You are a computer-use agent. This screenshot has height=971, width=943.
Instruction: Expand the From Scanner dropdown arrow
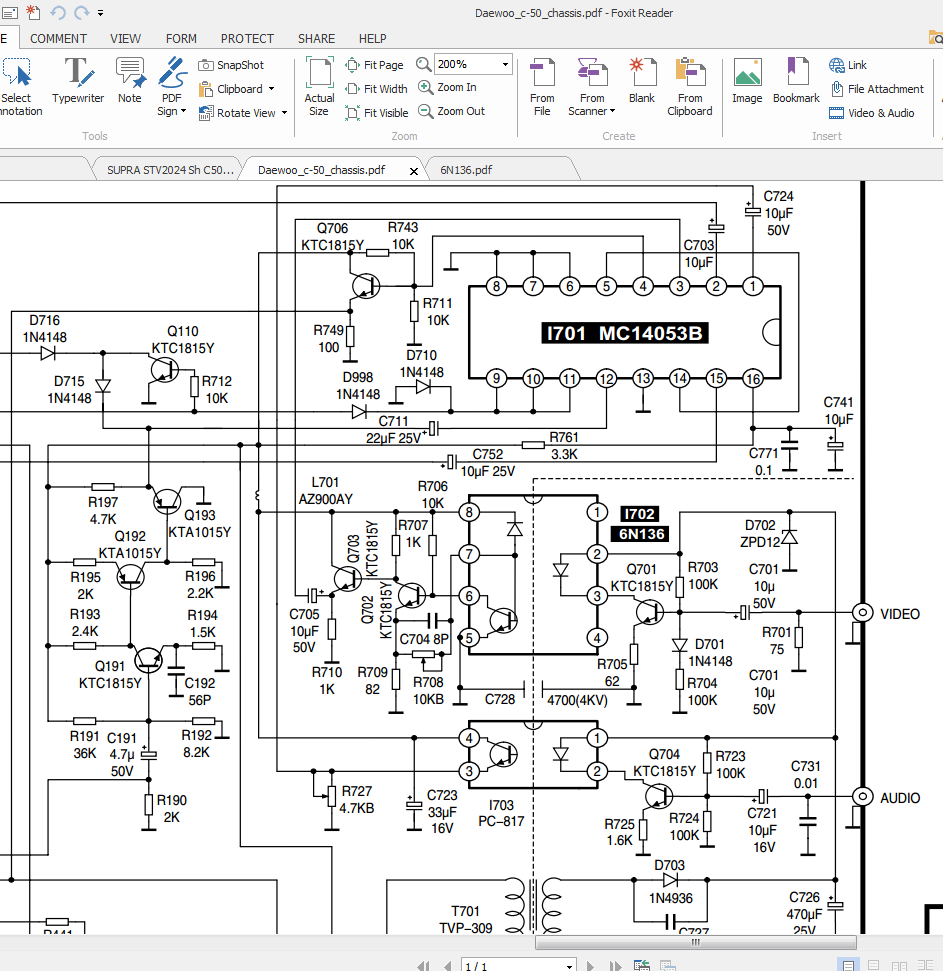pyautogui.click(x=612, y=111)
